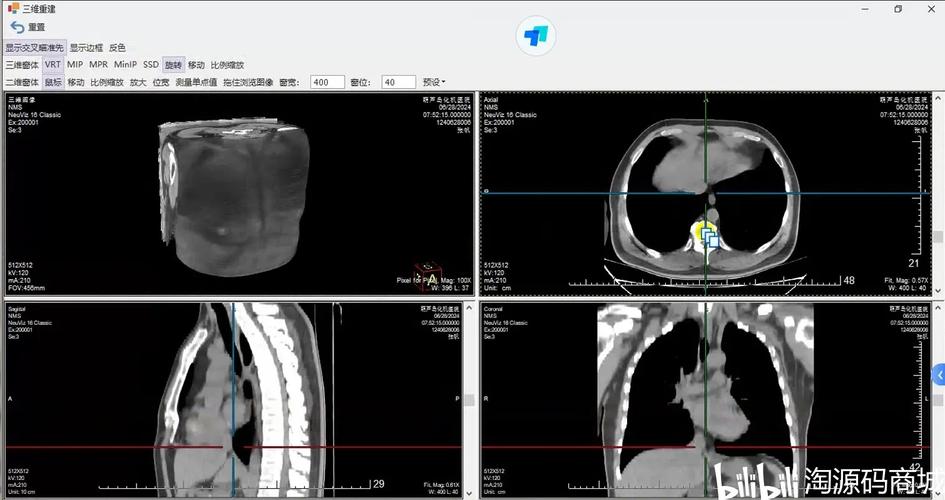Choose 比例缩放 in the 三维窗体 row
Viewport: 945px width, 500px height.
pyautogui.click(x=227, y=64)
